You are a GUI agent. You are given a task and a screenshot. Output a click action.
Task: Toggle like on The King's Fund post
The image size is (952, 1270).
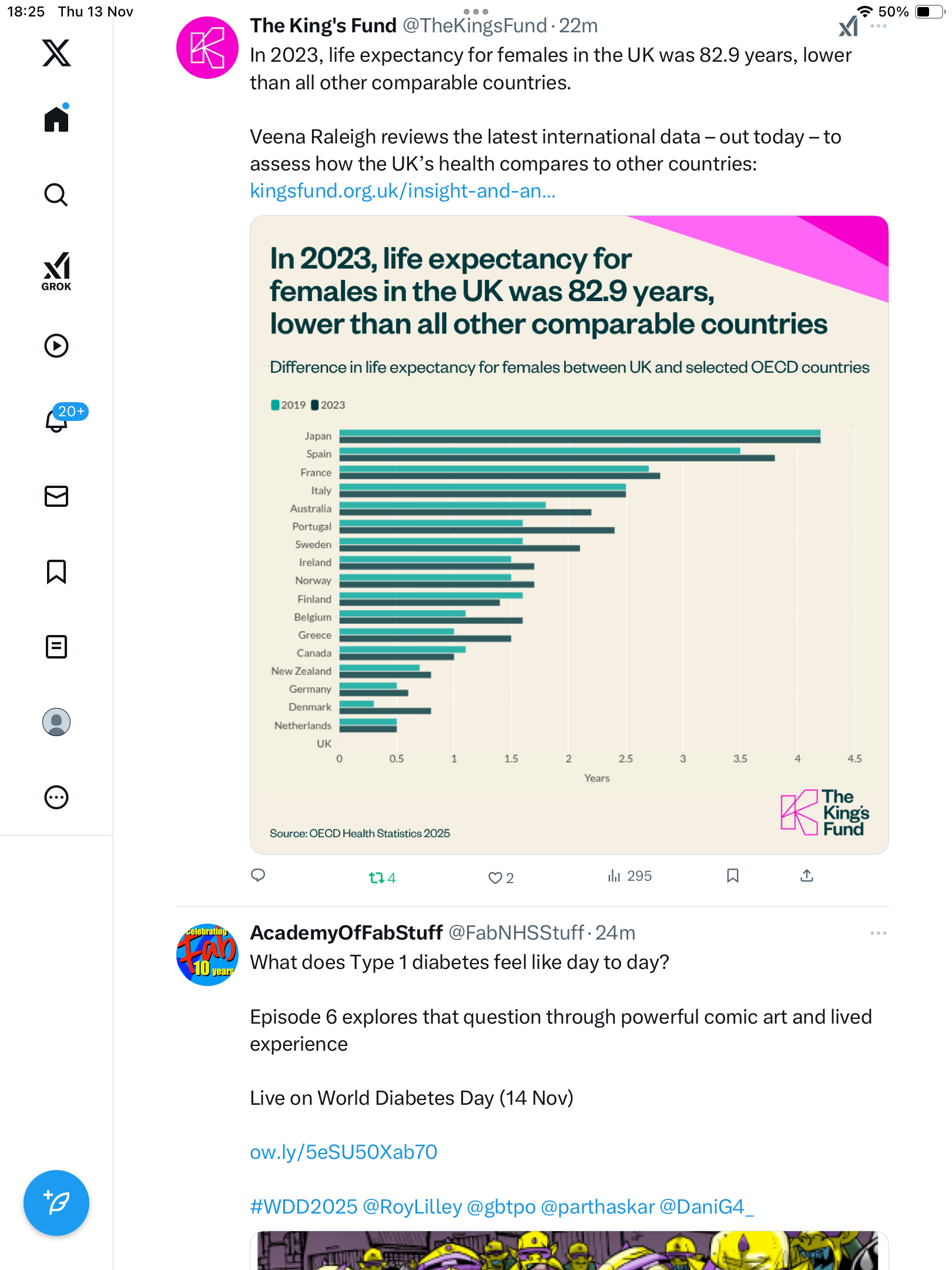495,878
